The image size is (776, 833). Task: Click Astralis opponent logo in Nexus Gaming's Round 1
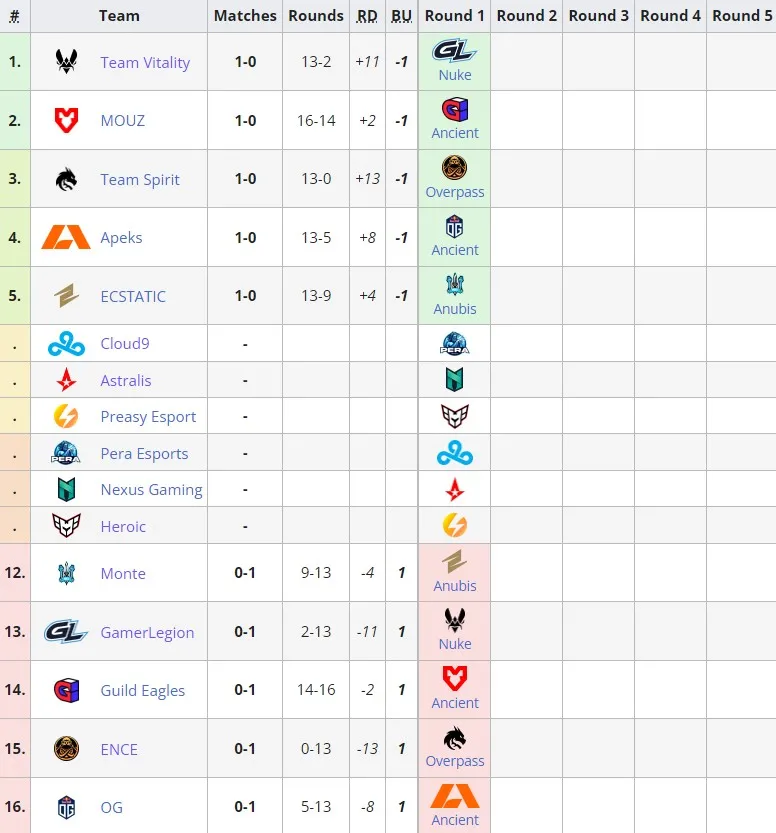click(455, 489)
